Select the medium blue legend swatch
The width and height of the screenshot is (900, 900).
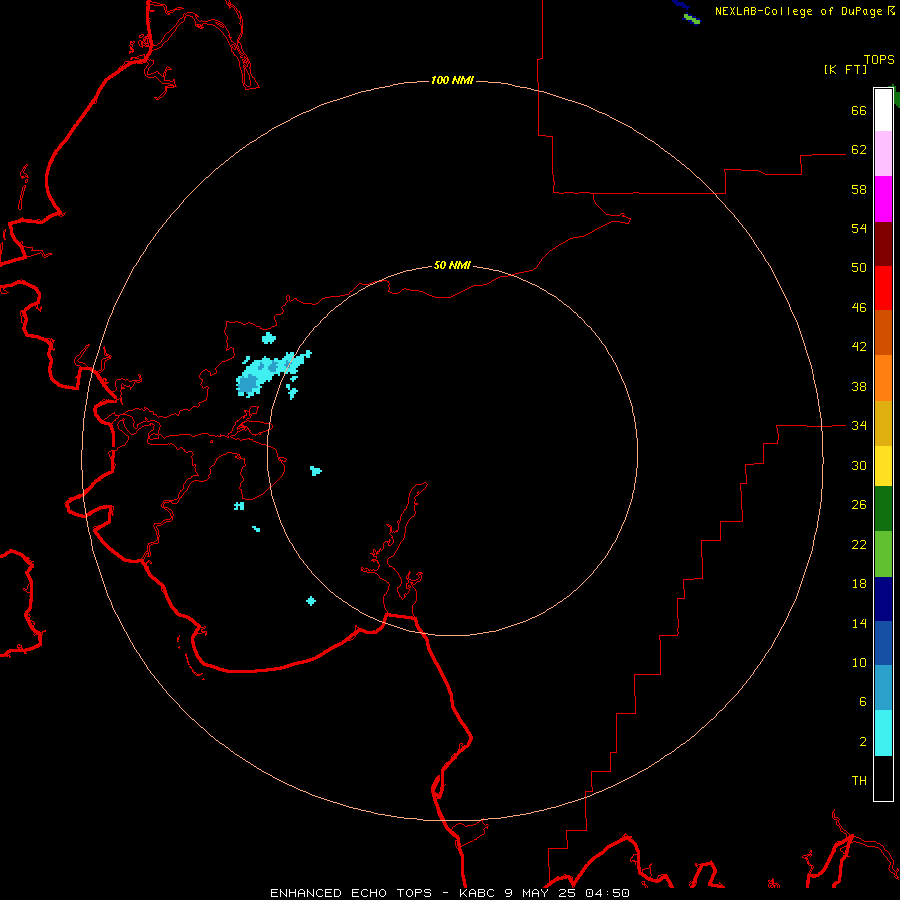tap(883, 643)
